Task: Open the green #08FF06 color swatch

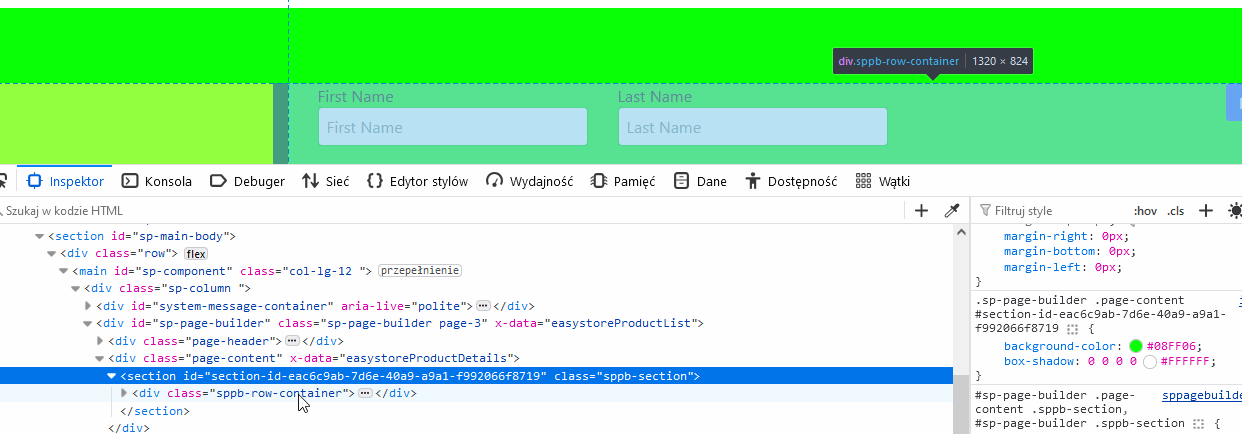Action: (1135, 345)
